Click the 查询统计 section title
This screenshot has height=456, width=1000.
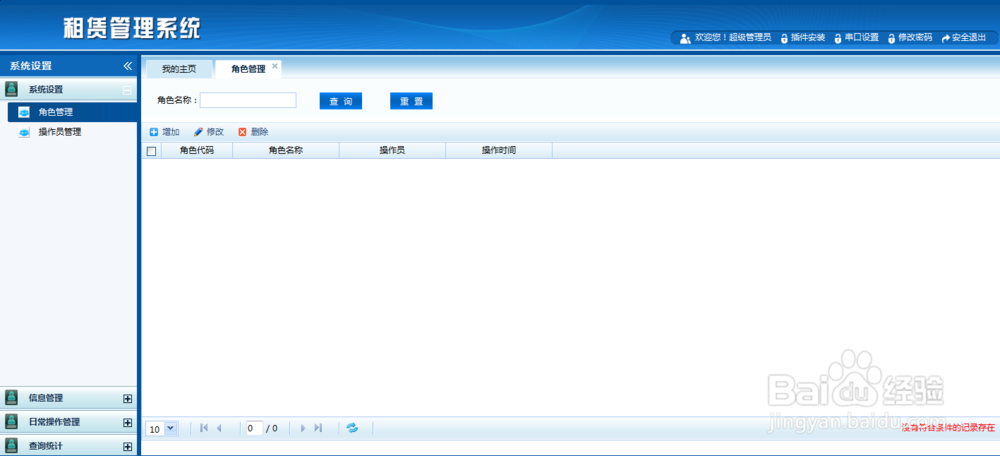click(x=46, y=446)
